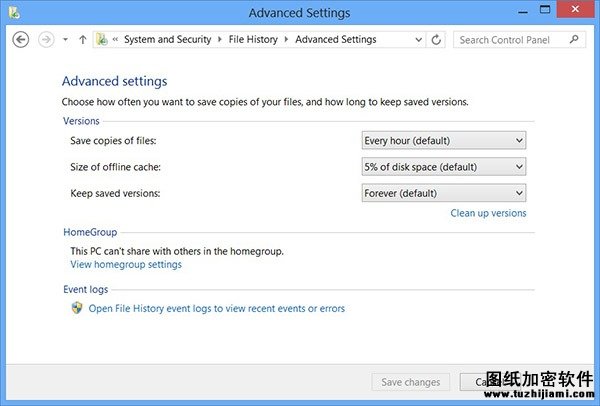Navigate to File History breadcrumb

253,39
